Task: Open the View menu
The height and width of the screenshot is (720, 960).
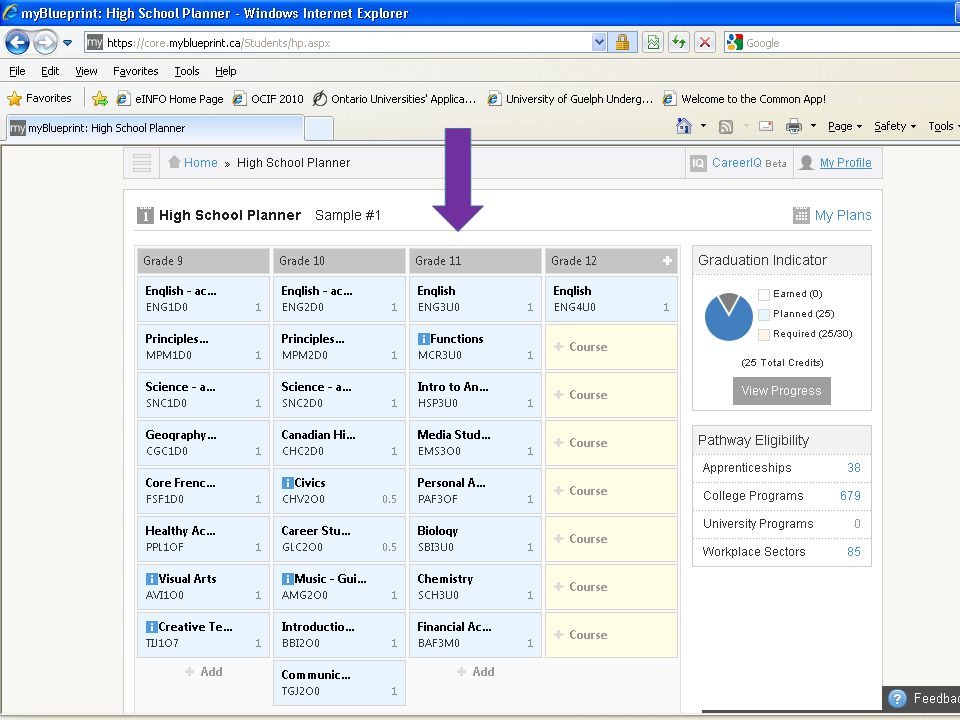Action: pos(86,71)
